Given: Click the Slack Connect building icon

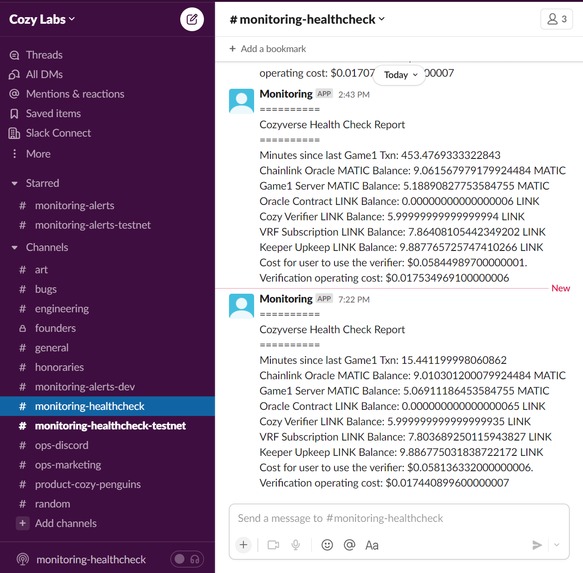Looking at the screenshot, I should 14,133.
